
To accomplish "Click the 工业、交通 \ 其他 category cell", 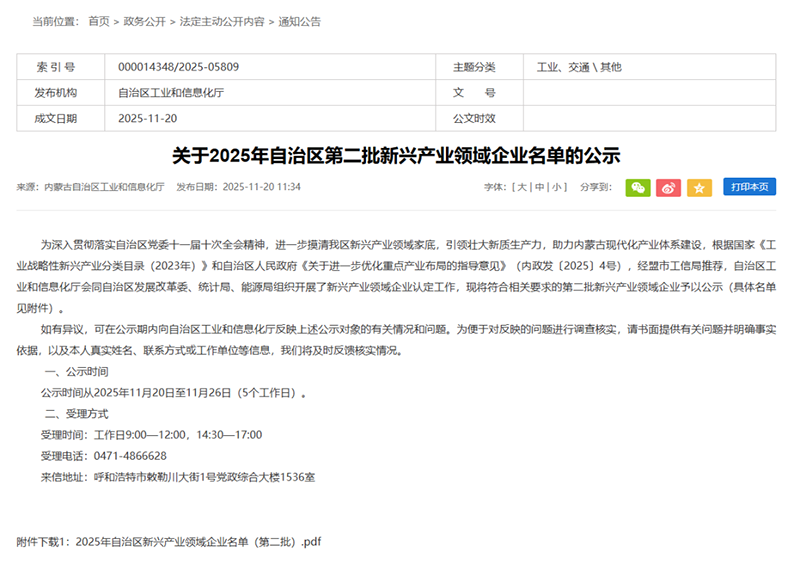I will (x=579, y=67).
